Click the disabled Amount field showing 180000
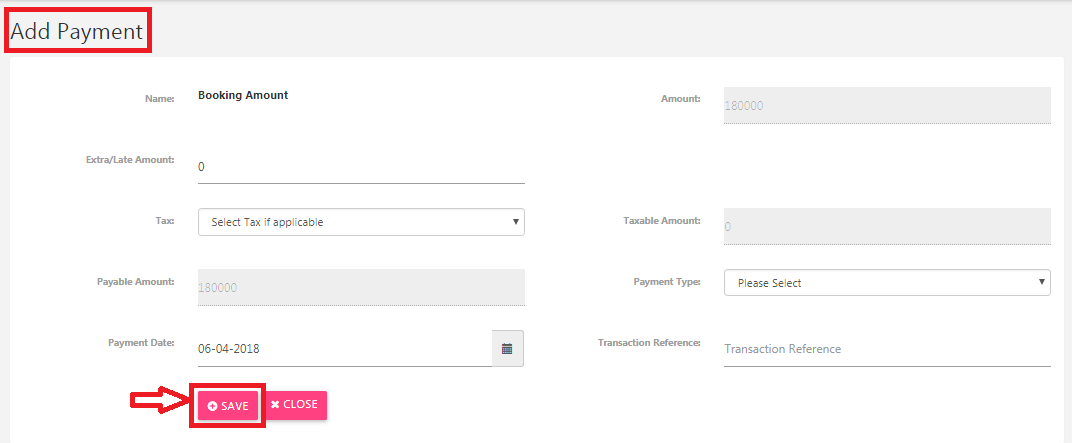The width and height of the screenshot is (1072, 443). [887, 105]
